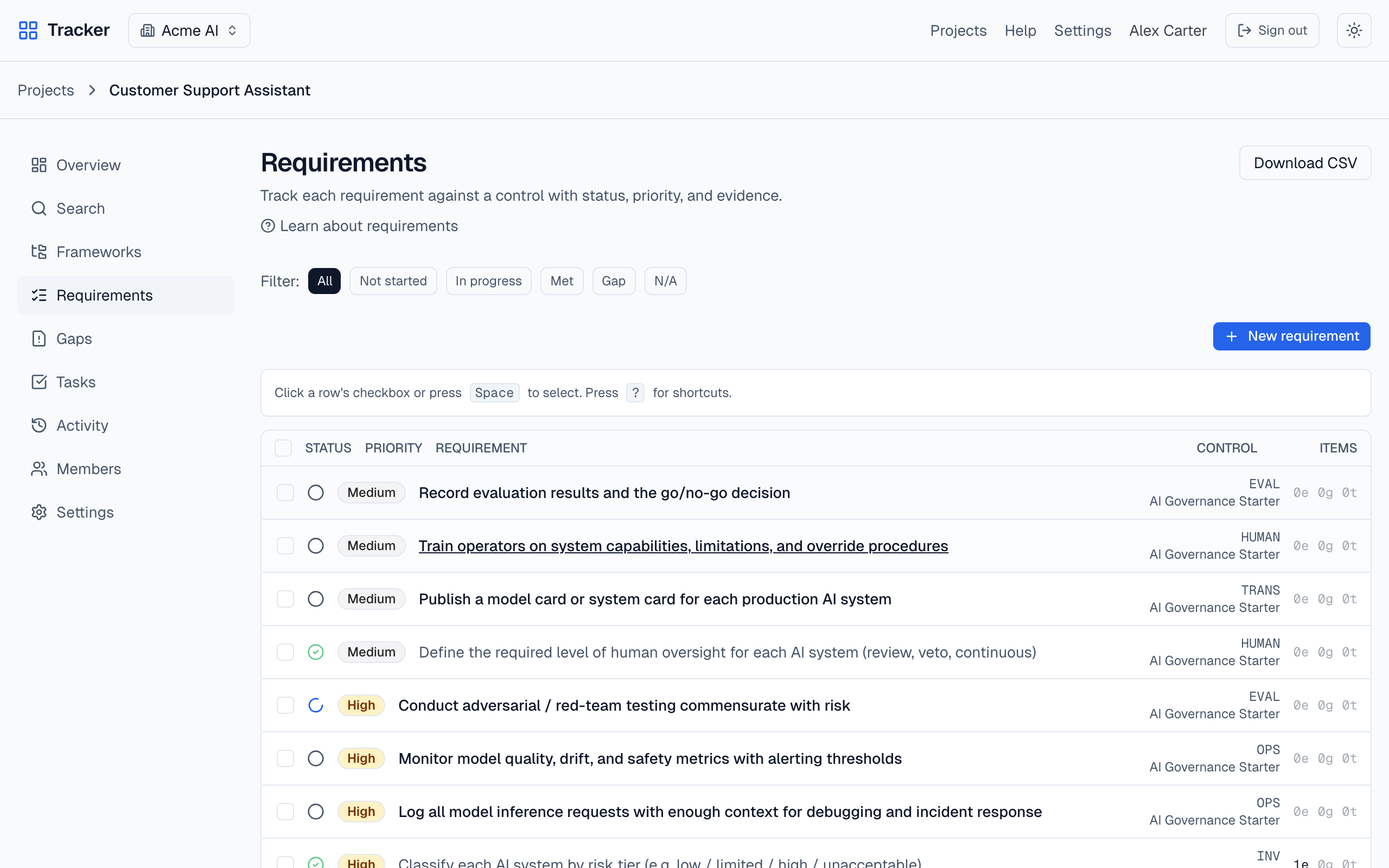Screen dimensions: 1389x868
Task: Click green met status icon for Define human oversight row
Action: pos(316,652)
